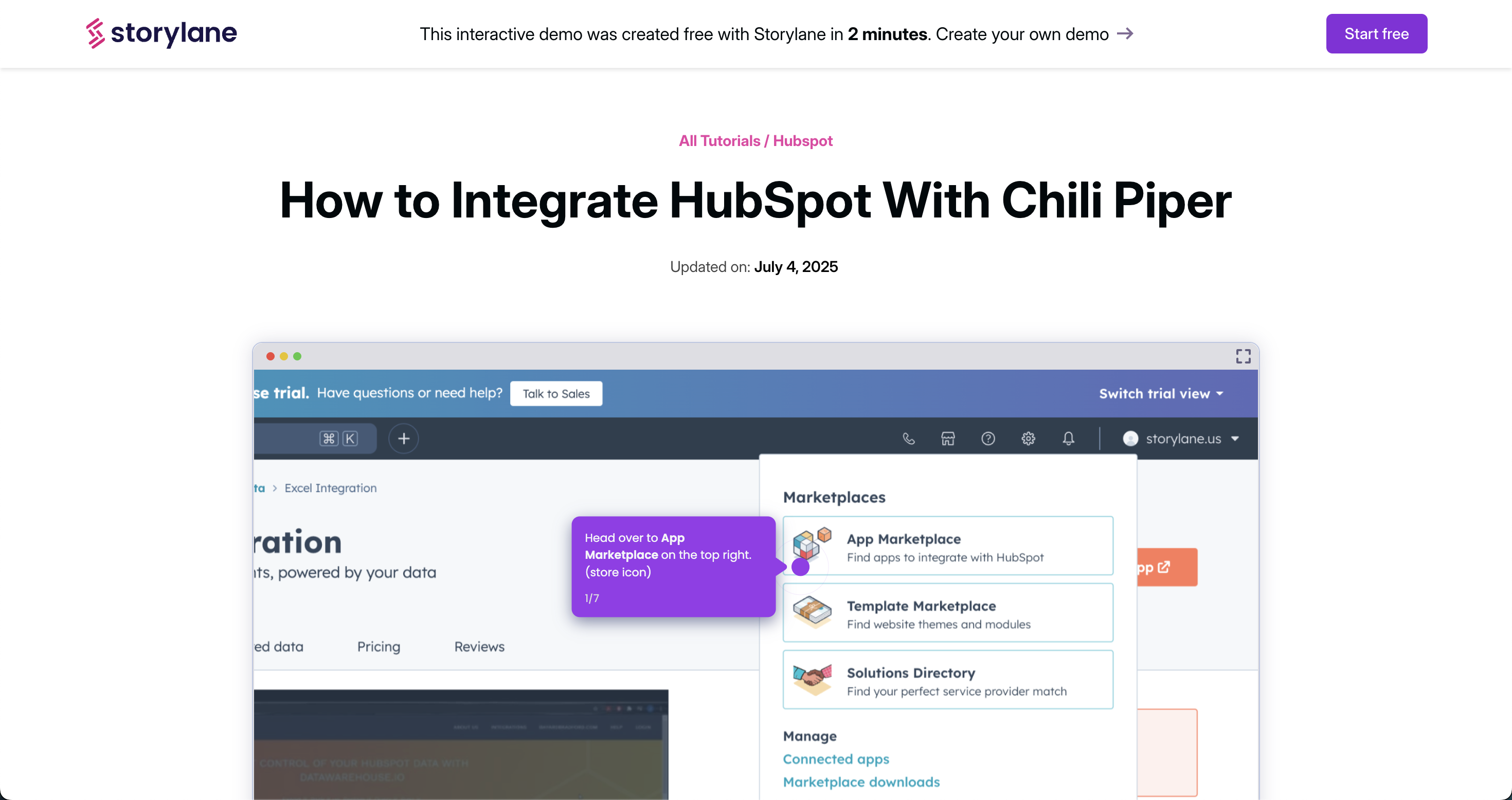
Task: Click the Start free button
Action: tap(1376, 33)
